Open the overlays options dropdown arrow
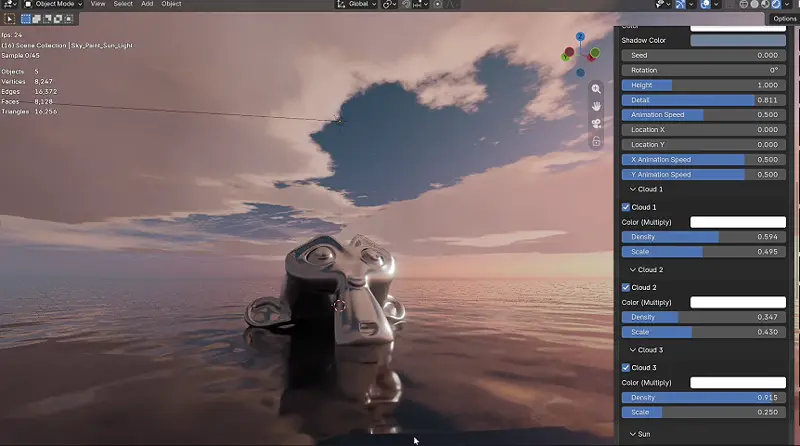800x446 pixels. click(716, 4)
